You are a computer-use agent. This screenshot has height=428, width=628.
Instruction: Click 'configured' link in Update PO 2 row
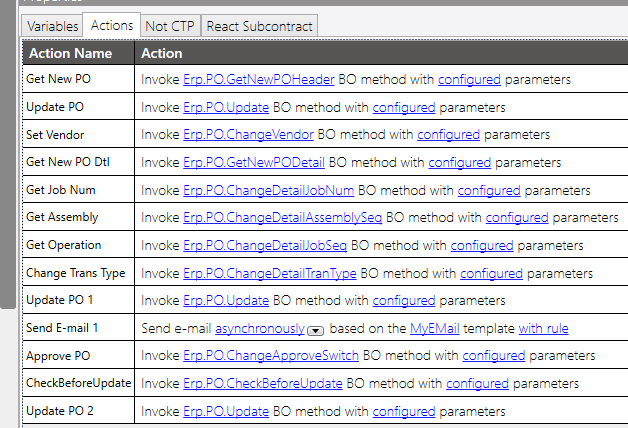point(403,410)
